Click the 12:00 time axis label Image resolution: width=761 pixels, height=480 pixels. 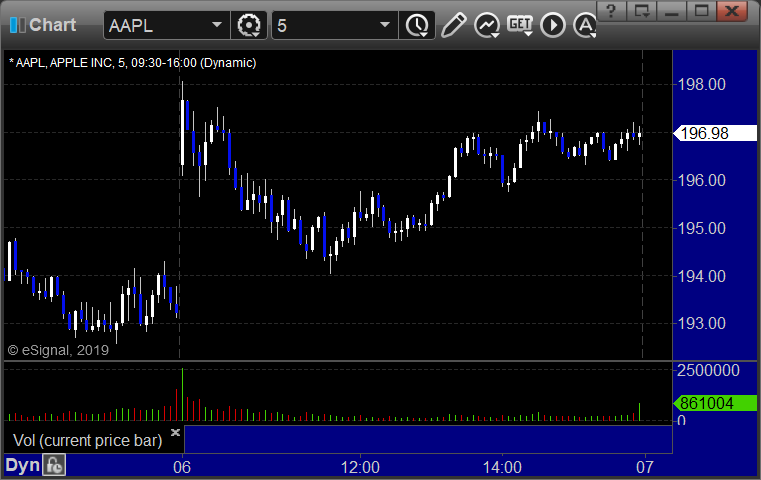coord(360,467)
